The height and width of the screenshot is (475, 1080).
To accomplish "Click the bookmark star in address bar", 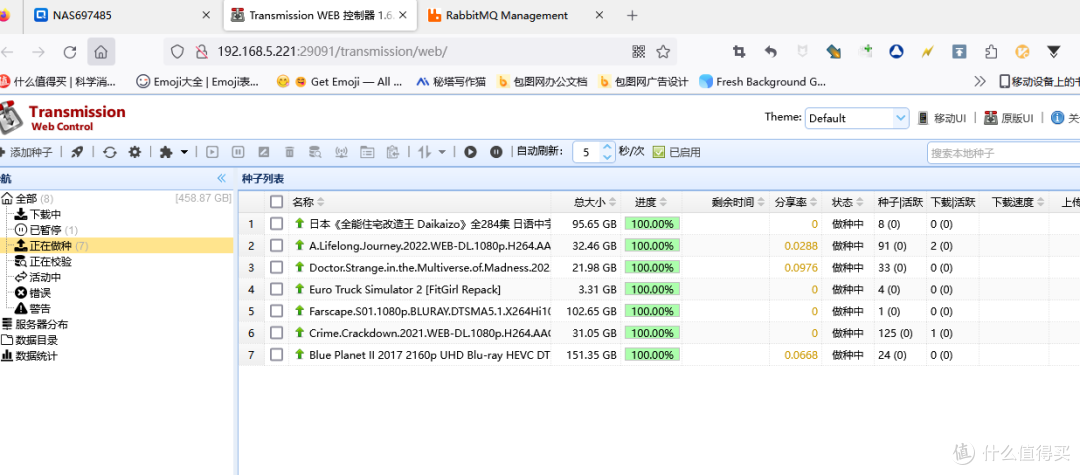I will pyautogui.click(x=663, y=52).
